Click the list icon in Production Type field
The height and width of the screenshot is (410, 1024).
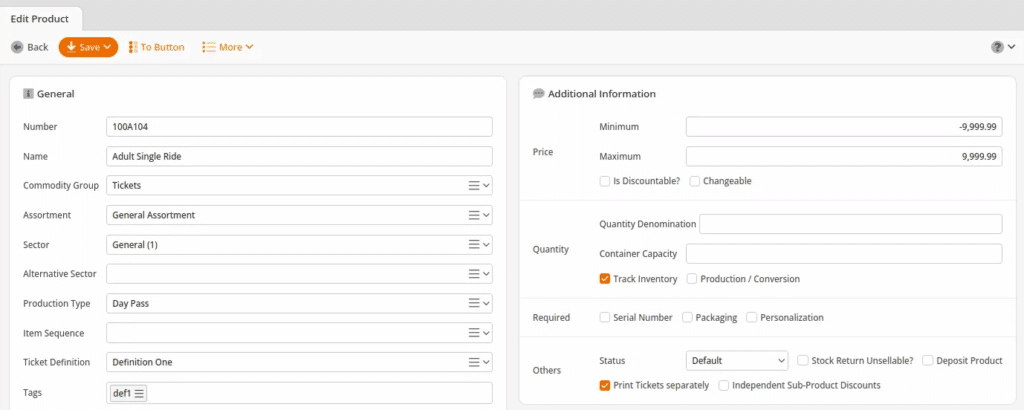(474, 303)
